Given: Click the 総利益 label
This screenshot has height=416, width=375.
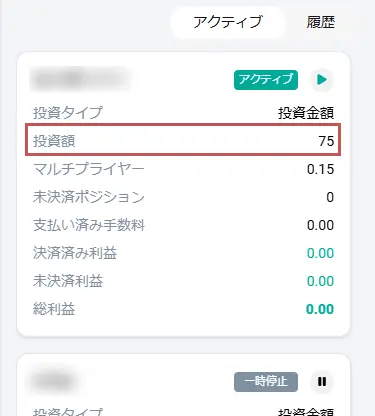Looking at the screenshot, I should coord(54,309).
